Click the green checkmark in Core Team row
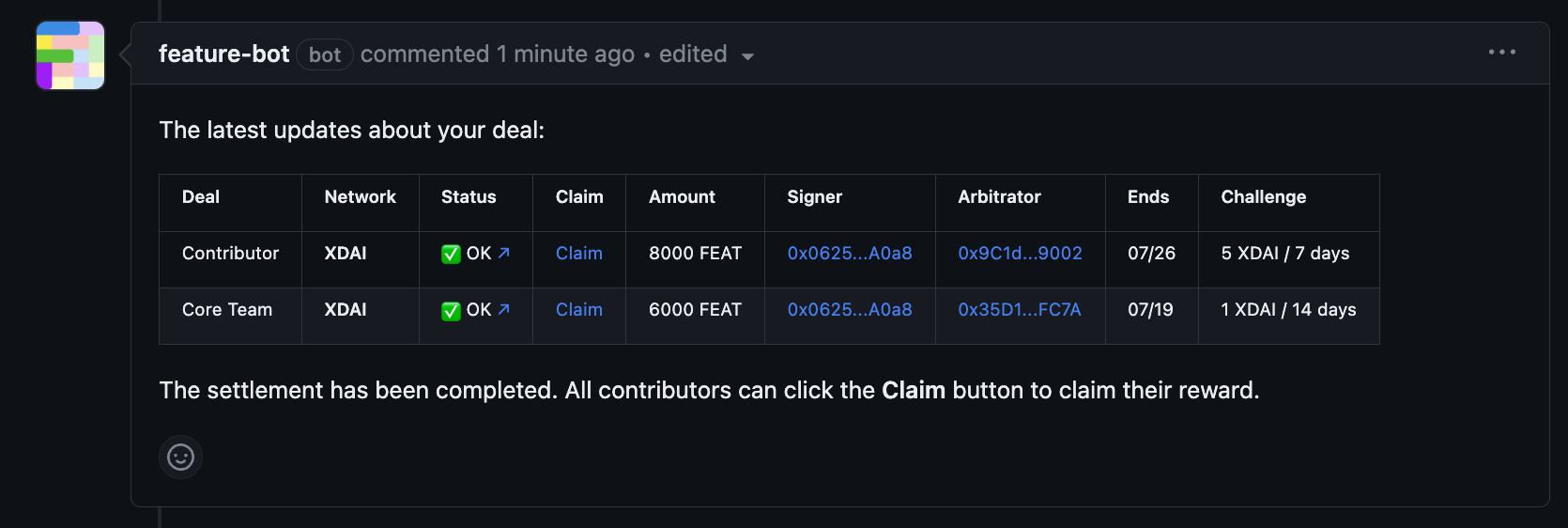The height and width of the screenshot is (528, 1568). (x=451, y=311)
